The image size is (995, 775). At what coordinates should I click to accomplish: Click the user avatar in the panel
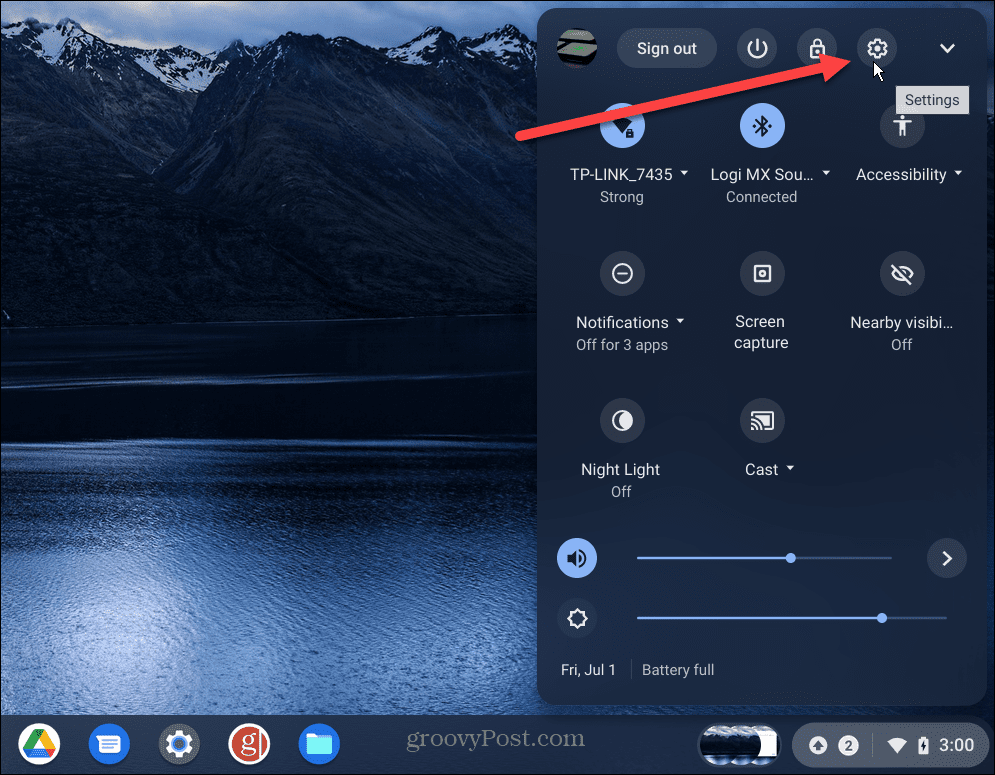point(577,48)
